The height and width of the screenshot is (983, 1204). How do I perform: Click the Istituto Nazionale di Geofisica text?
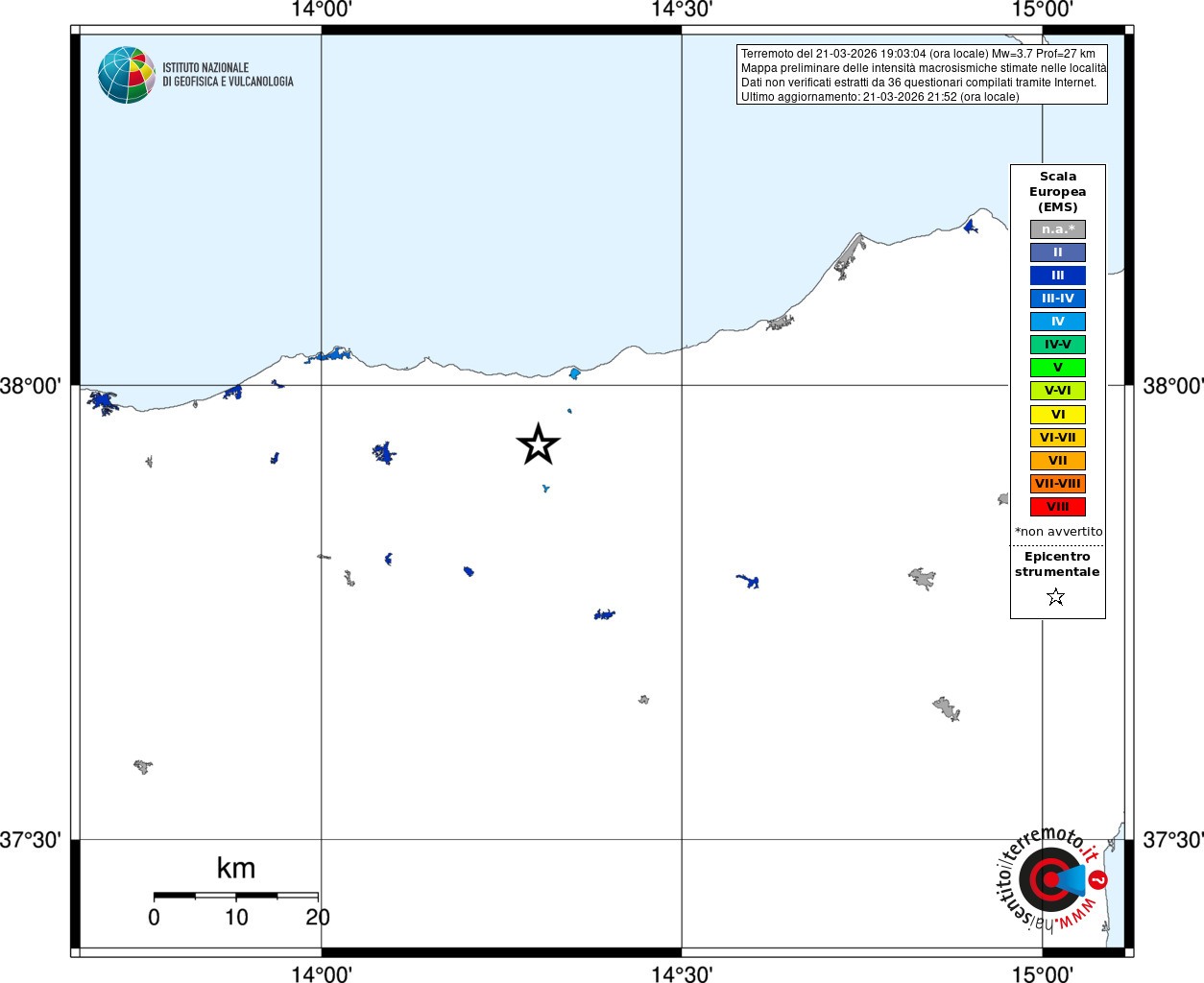click(x=228, y=75)
